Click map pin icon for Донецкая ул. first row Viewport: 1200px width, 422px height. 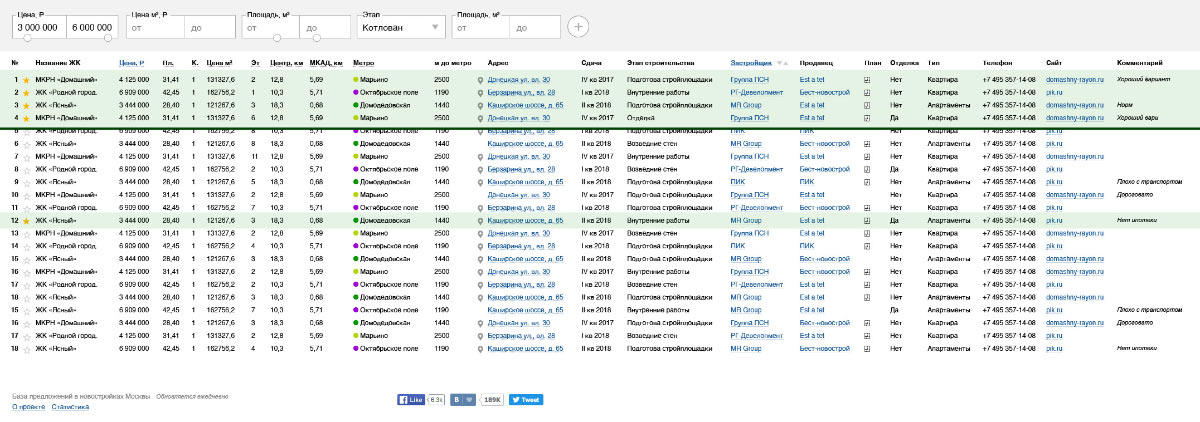point(480,80)
